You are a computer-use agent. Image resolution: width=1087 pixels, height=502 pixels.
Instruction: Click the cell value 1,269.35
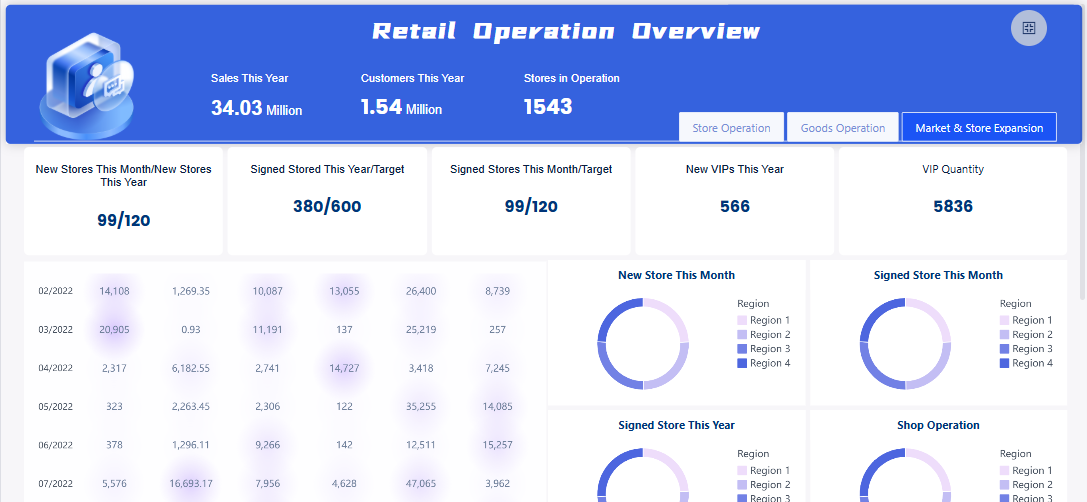click(x=191, y=291)
